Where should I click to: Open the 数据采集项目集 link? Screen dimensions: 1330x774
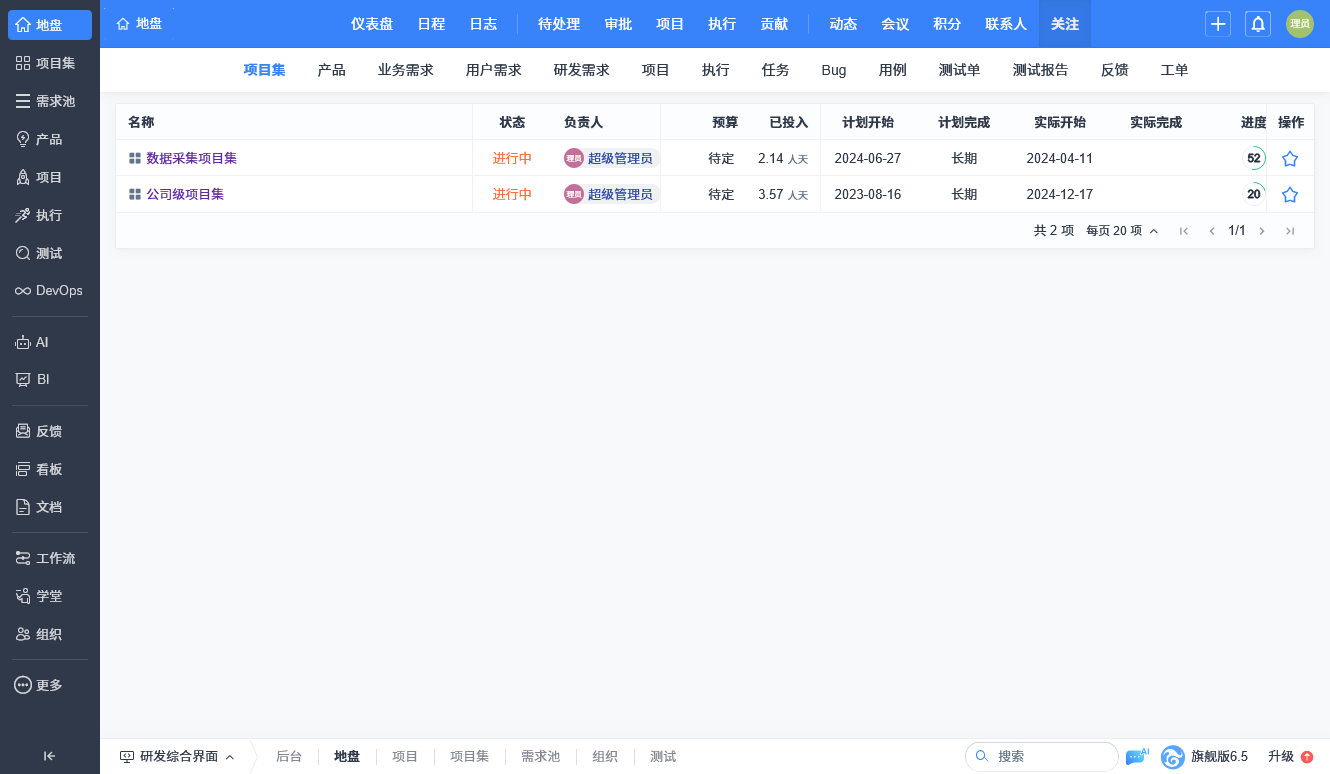191,158
